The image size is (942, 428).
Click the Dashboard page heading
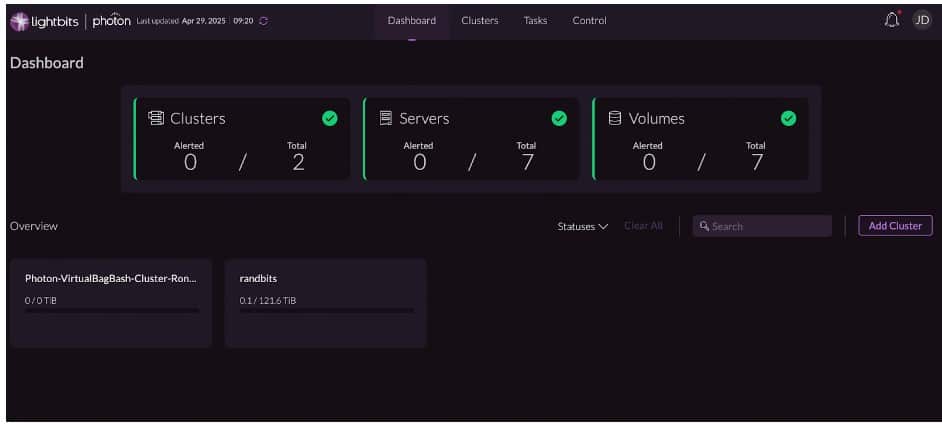(47, 63)
